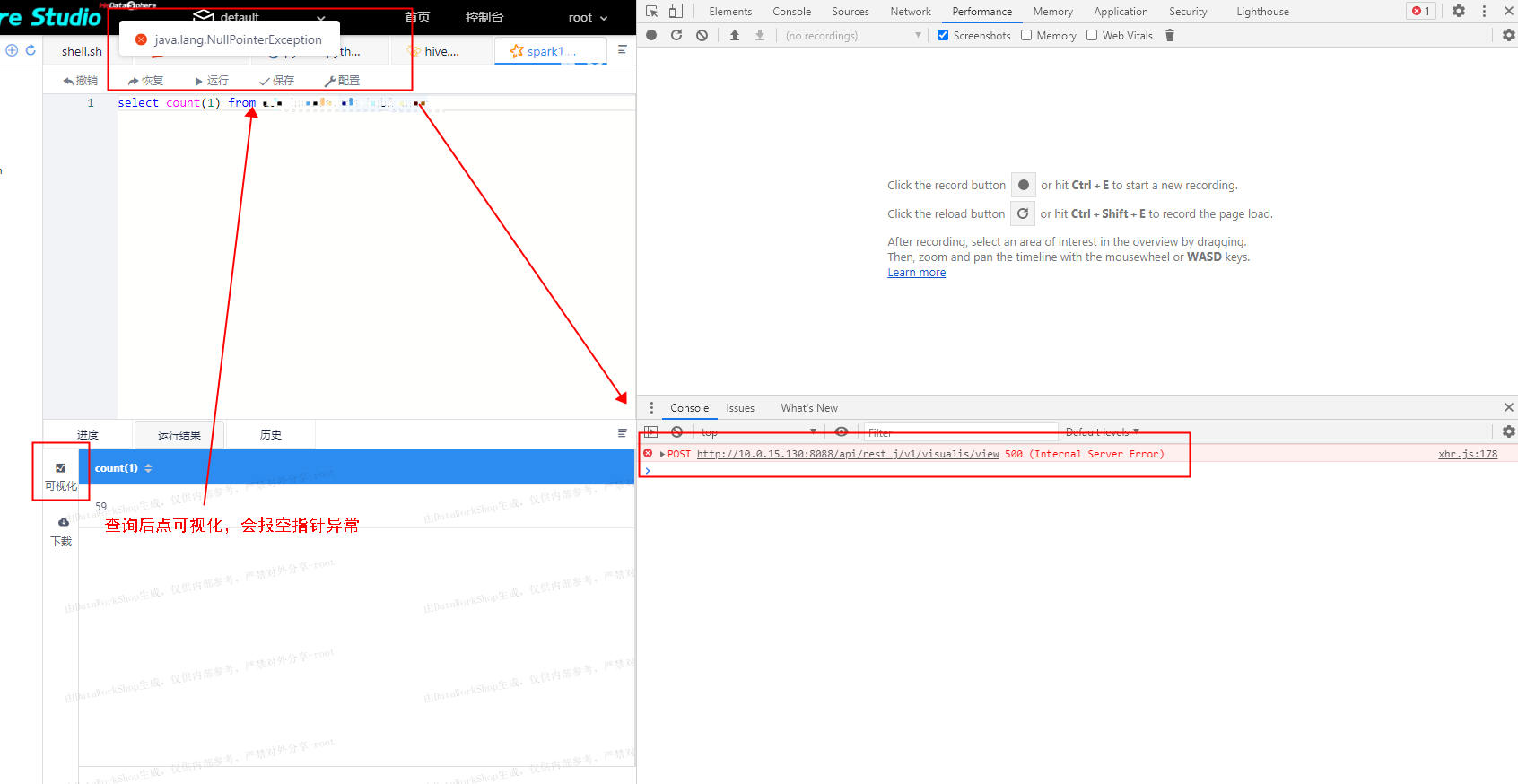Image resolution: width=1518 pixels, height=784 pixels.
Task: Open the Issues drawer tab
Action: click(740, 407)
